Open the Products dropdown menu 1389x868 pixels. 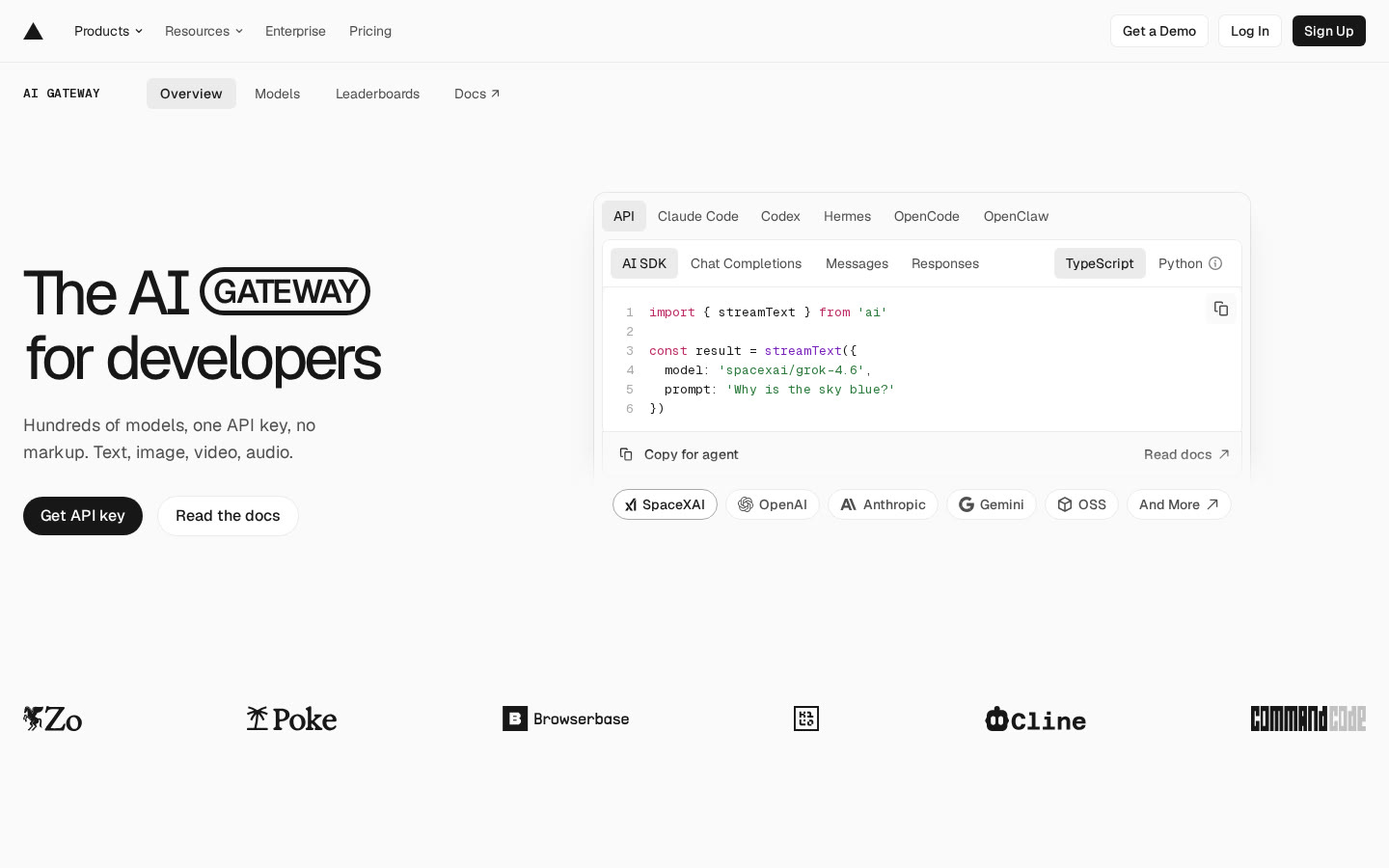108,31
